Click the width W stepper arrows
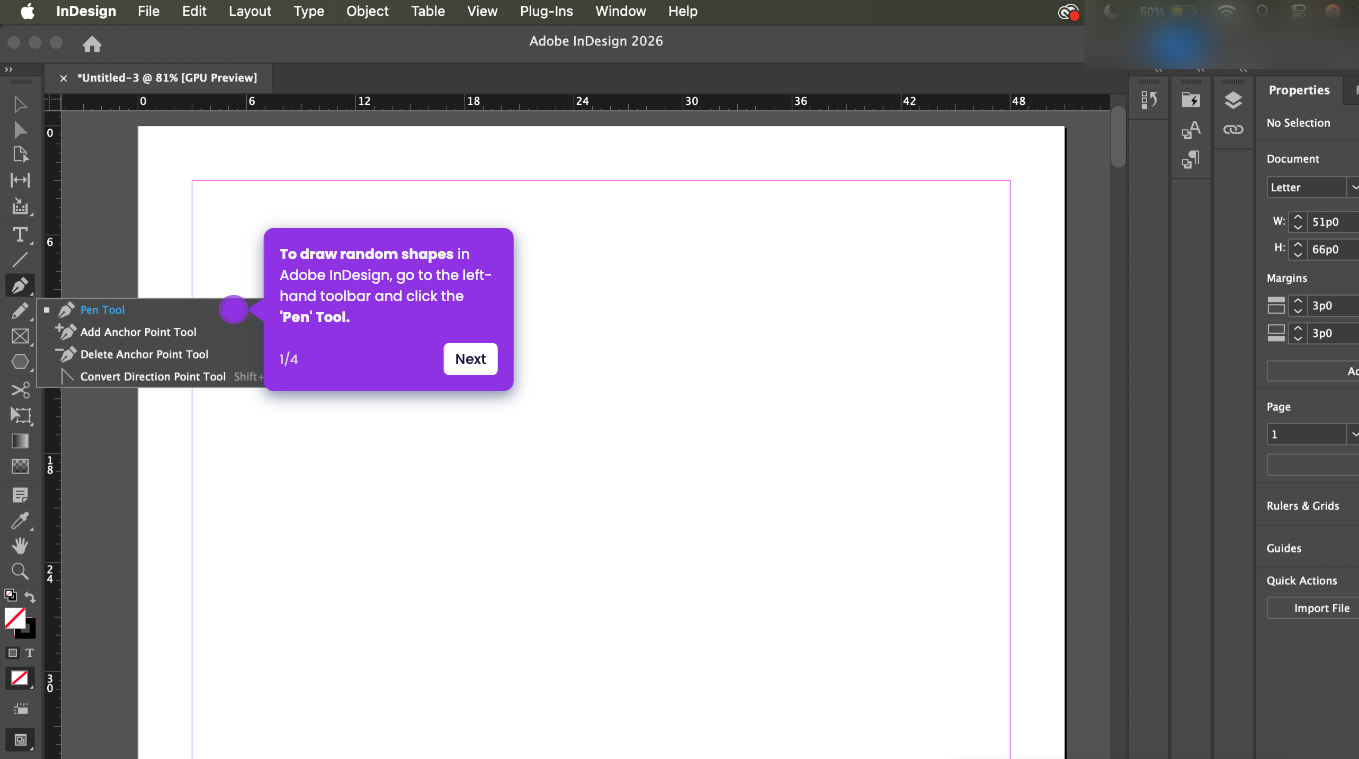The height and width of the screenshot is (759, 1359). pyautogui.click(x=1297, y=222)
